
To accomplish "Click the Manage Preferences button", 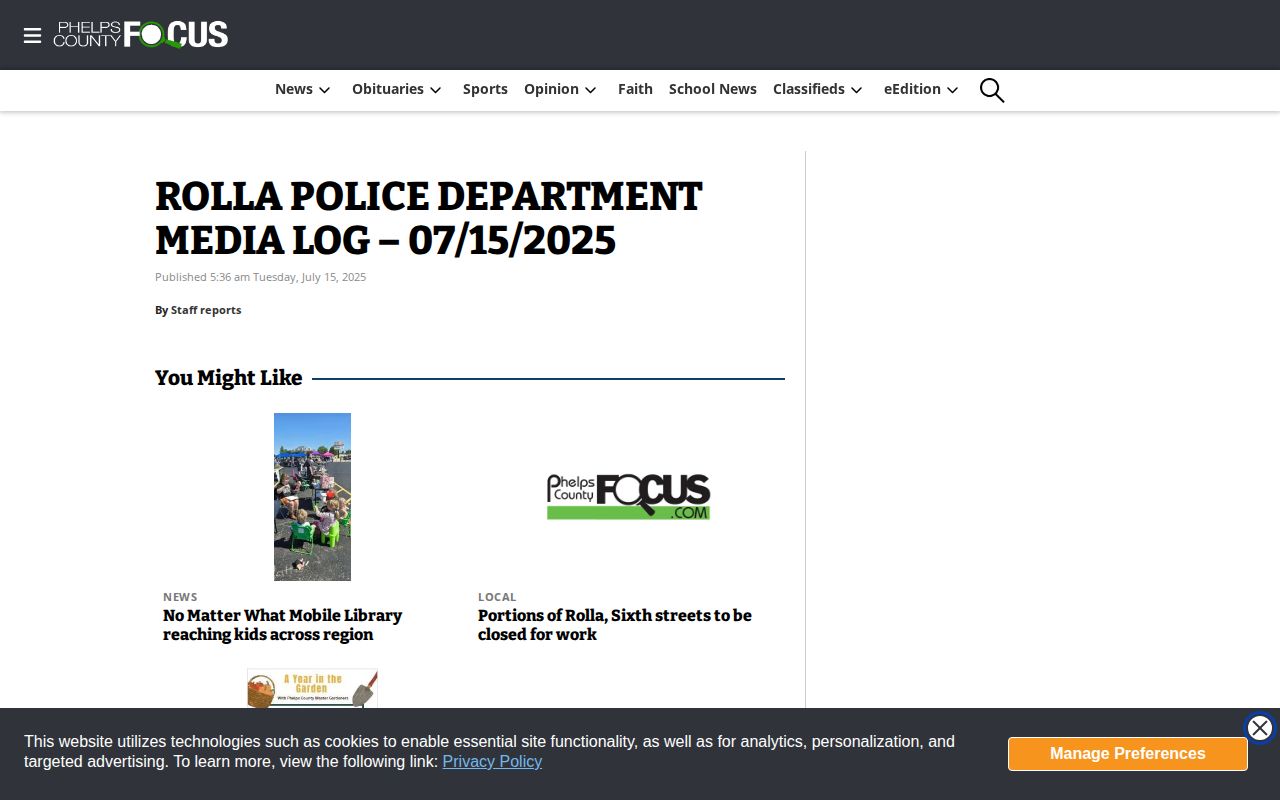I will 1128,754.
